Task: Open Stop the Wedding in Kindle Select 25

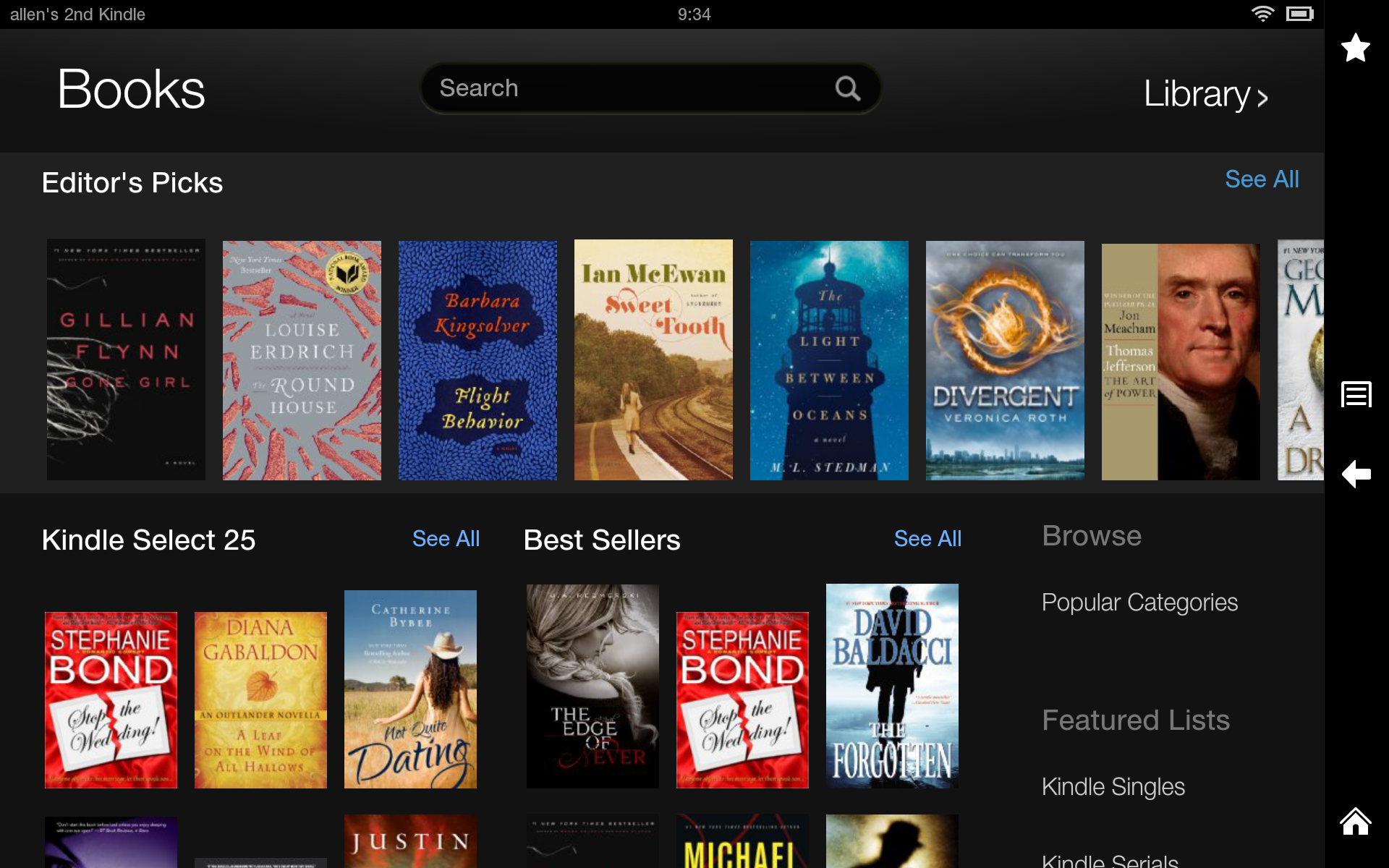Action: [x=111, y=700]
